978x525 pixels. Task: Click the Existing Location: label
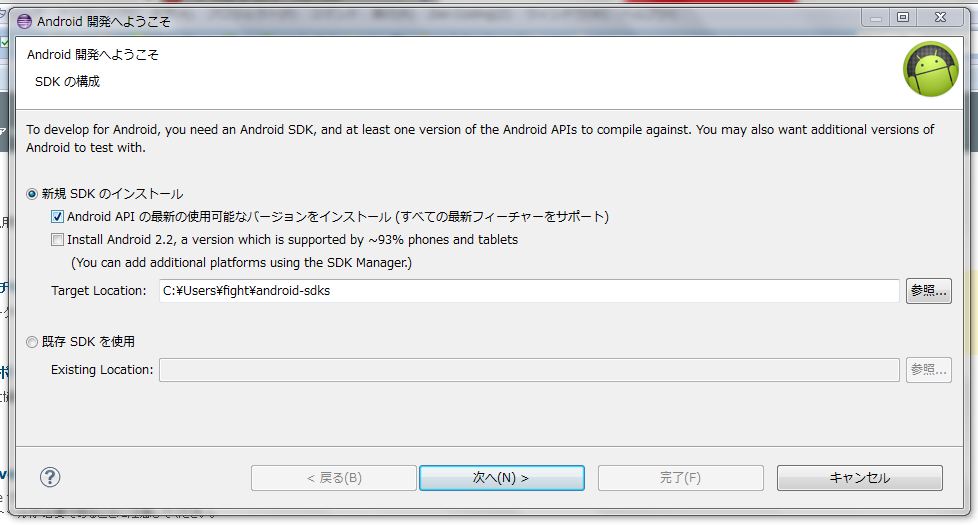pos(102,370)
